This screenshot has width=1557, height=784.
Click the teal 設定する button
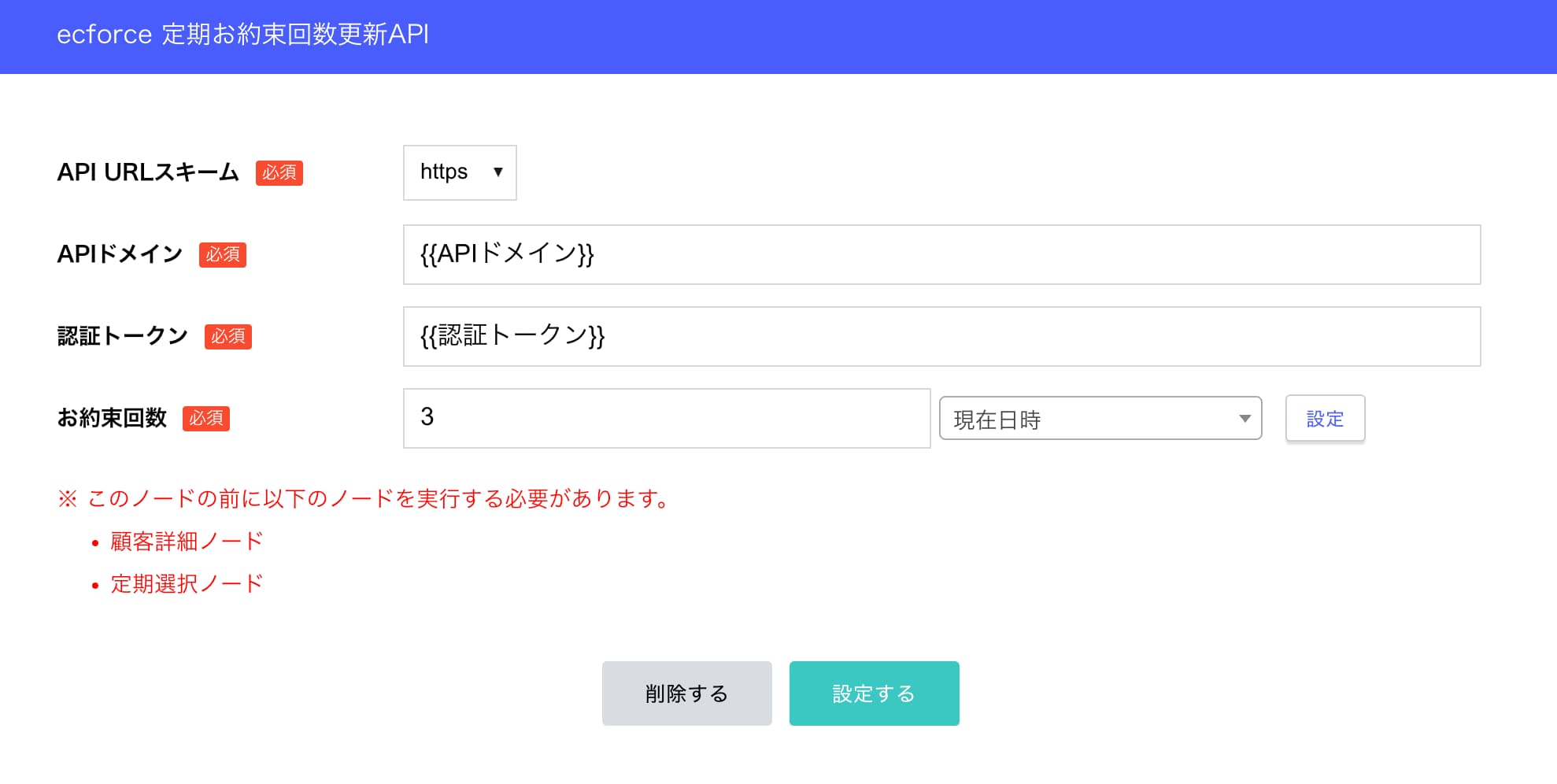point(874,693)
